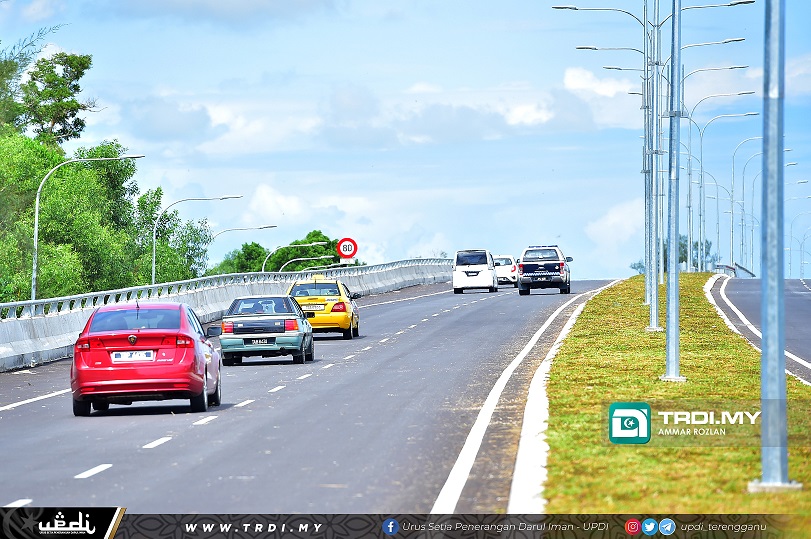The height and width of the screenshot is (539, 811).
Task: Open the WWW.TRDI.MY link
Action: [253, 527]
